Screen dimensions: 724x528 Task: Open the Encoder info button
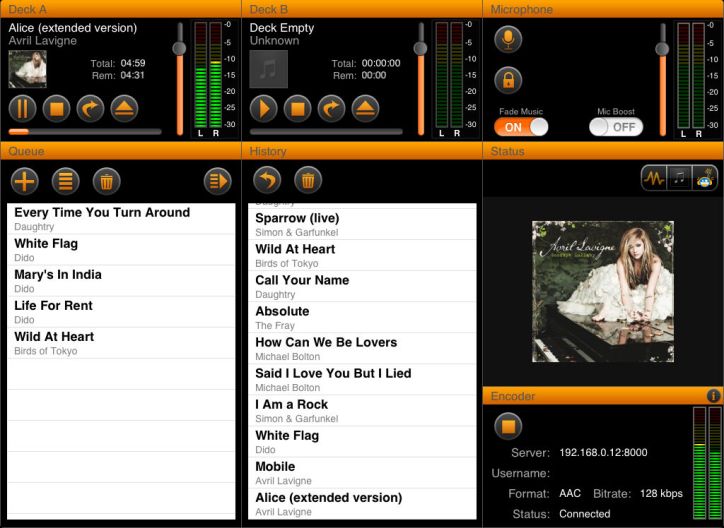point(713,396)
